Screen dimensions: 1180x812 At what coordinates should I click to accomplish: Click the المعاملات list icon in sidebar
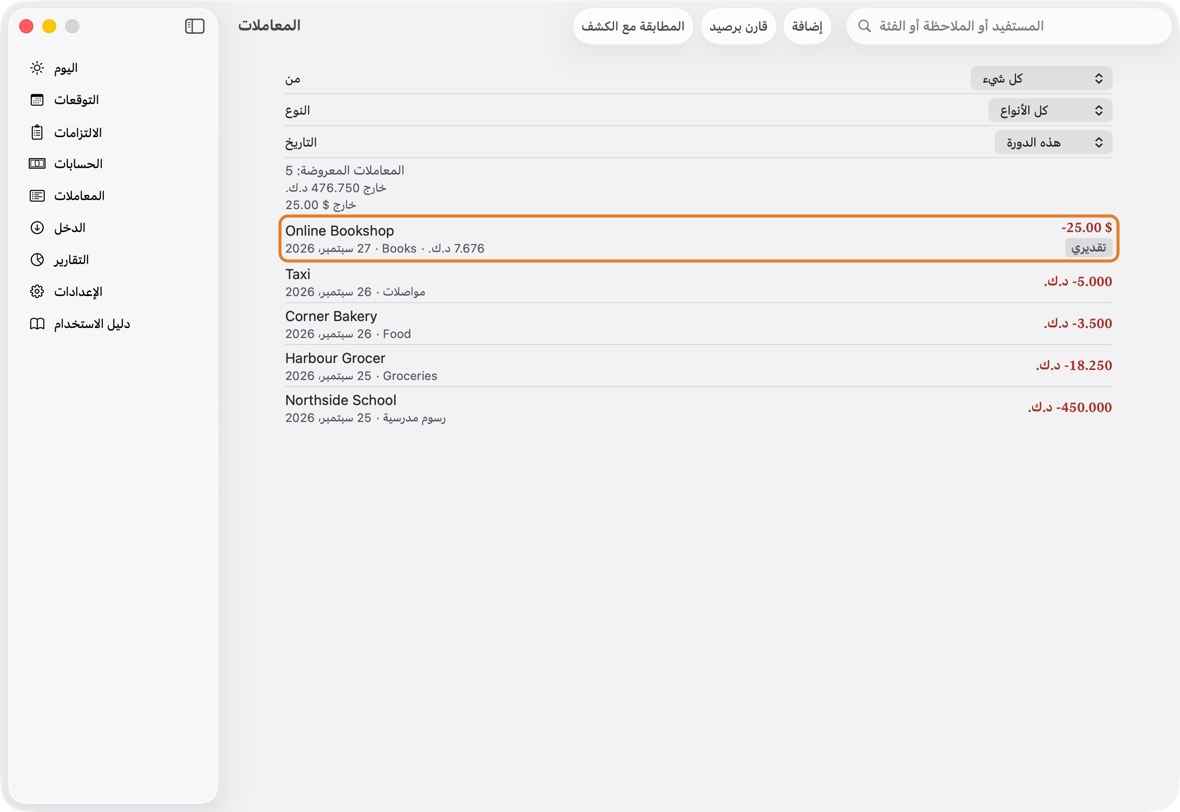pos(37,196)
